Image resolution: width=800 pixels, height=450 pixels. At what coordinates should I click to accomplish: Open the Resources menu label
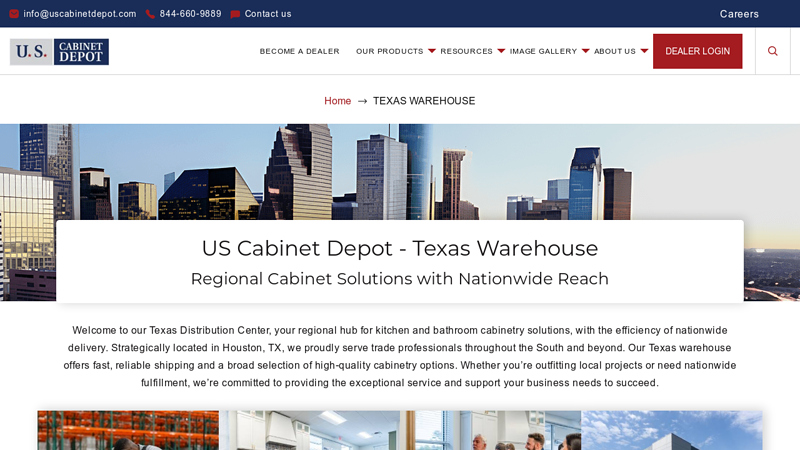click(466, 51)
